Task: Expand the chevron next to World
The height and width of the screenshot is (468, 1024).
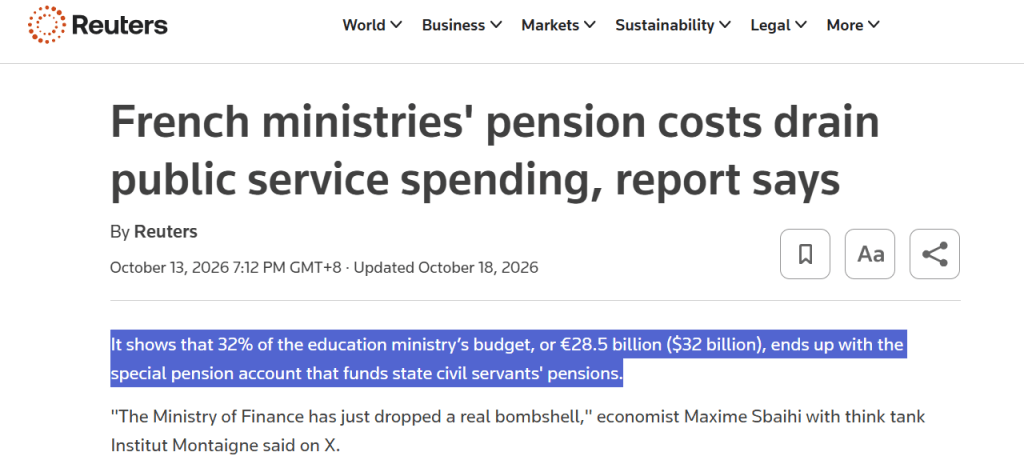Action: [396, 25]
